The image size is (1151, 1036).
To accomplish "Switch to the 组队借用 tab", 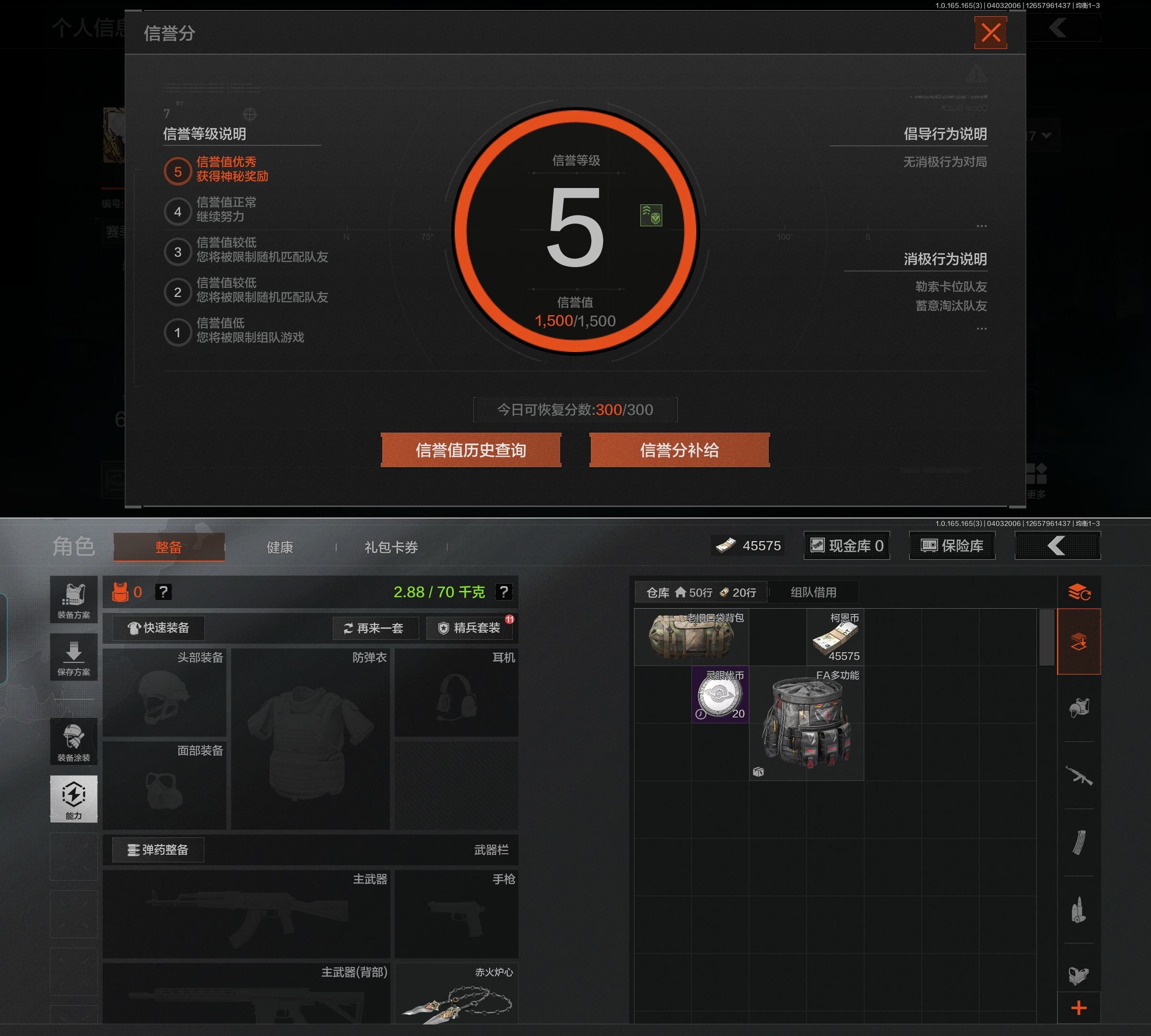I will (x=813, y=592).
